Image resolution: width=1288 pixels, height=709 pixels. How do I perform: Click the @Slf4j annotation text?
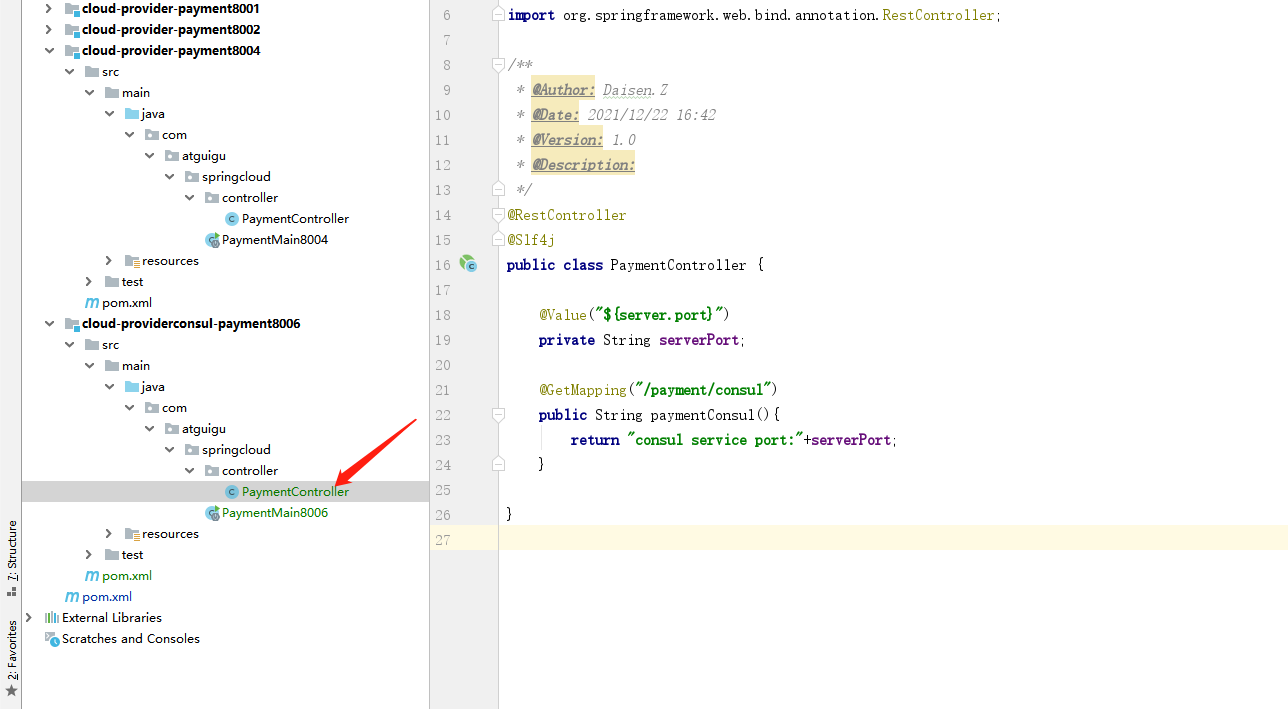(531, 240)
